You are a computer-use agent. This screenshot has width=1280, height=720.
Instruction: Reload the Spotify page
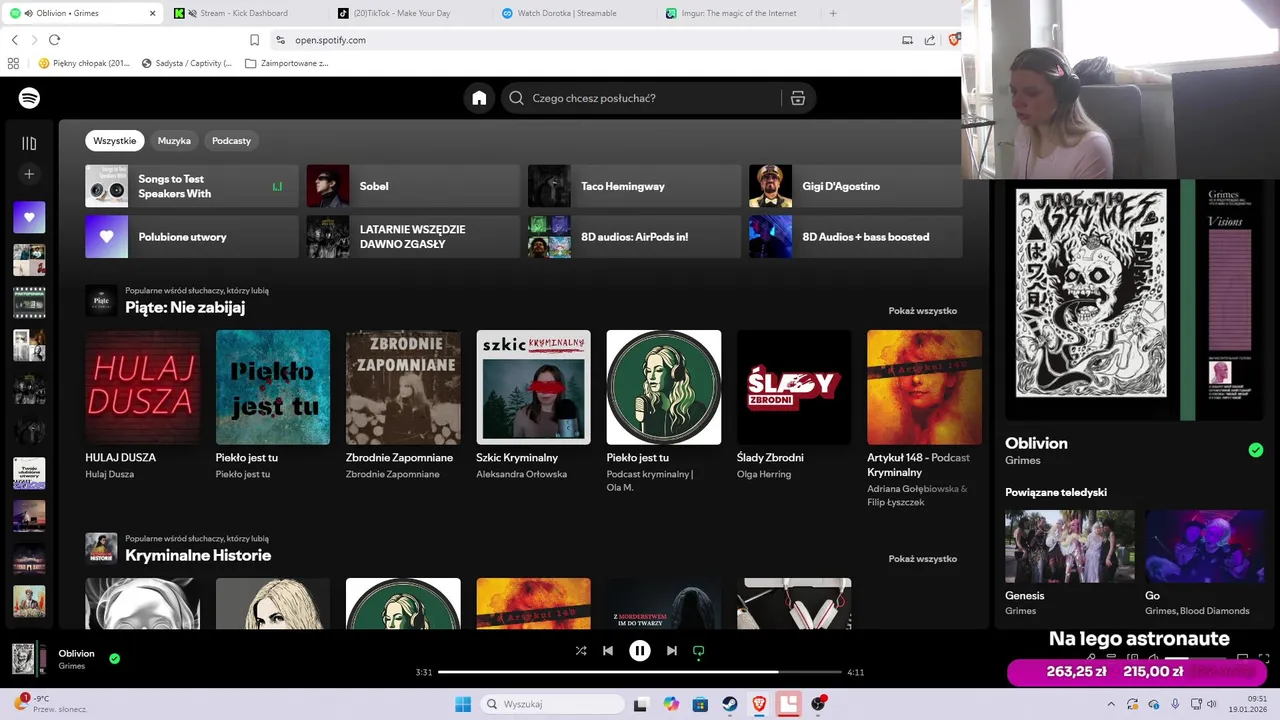pos(54,40)
